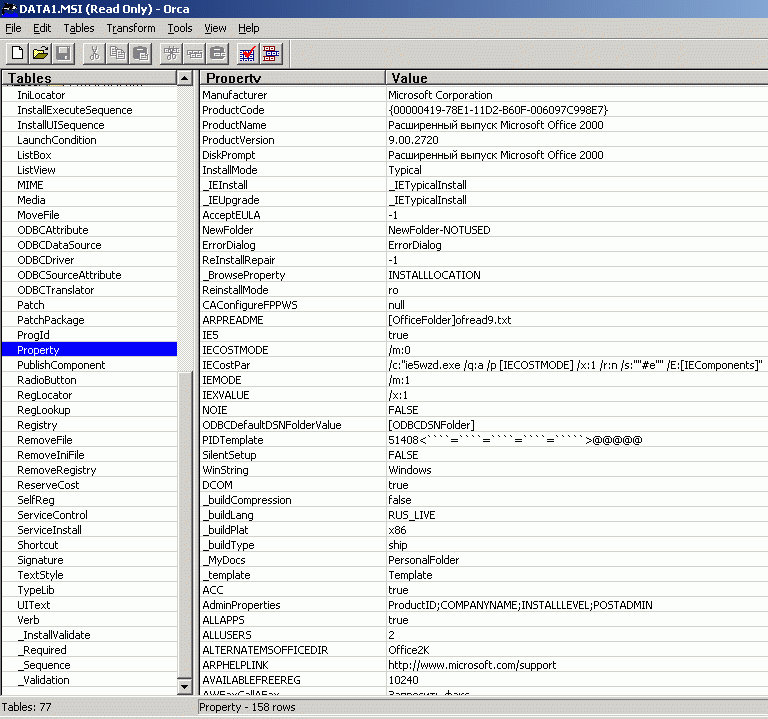Open the Tables menu
The height and width of the screenshot is (719, 768).
pos(79,28)
